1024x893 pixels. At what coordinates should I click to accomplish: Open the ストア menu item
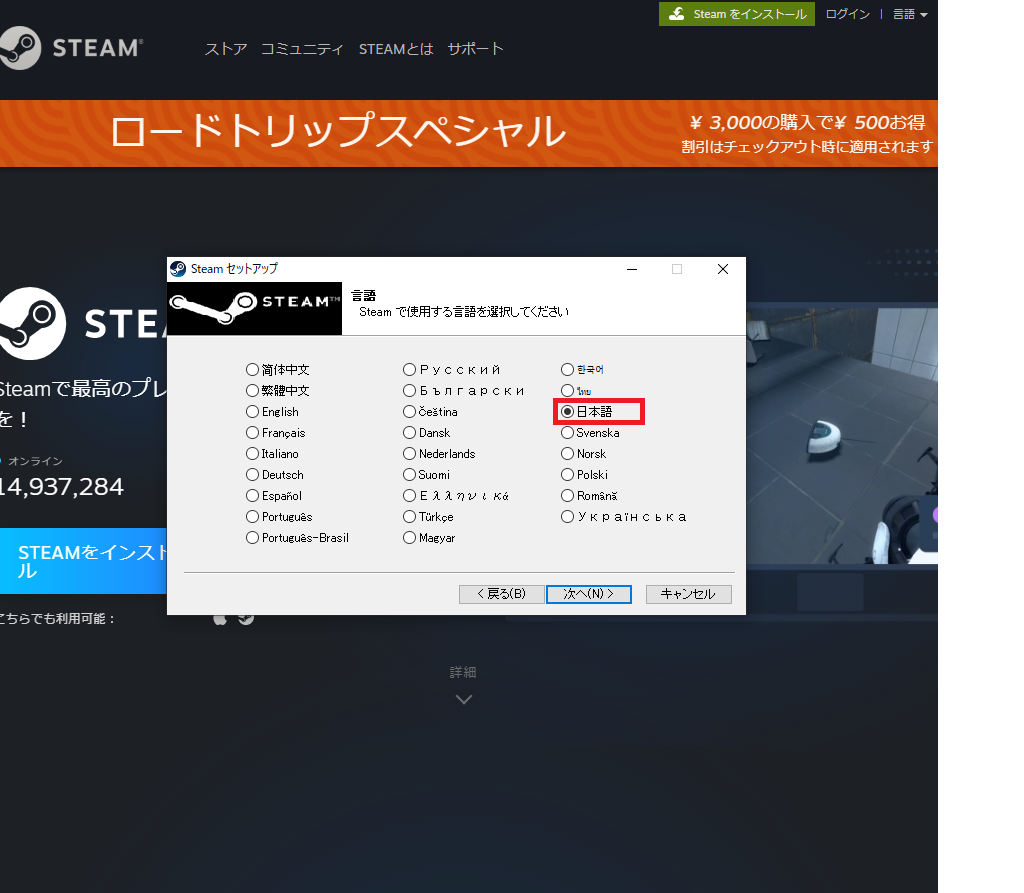coord(226,49)
